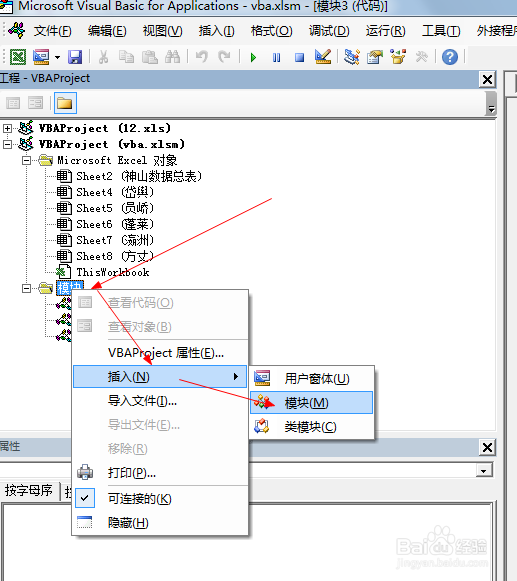
Task: Click the View Object icon in project panel
Action: (36, 103)
